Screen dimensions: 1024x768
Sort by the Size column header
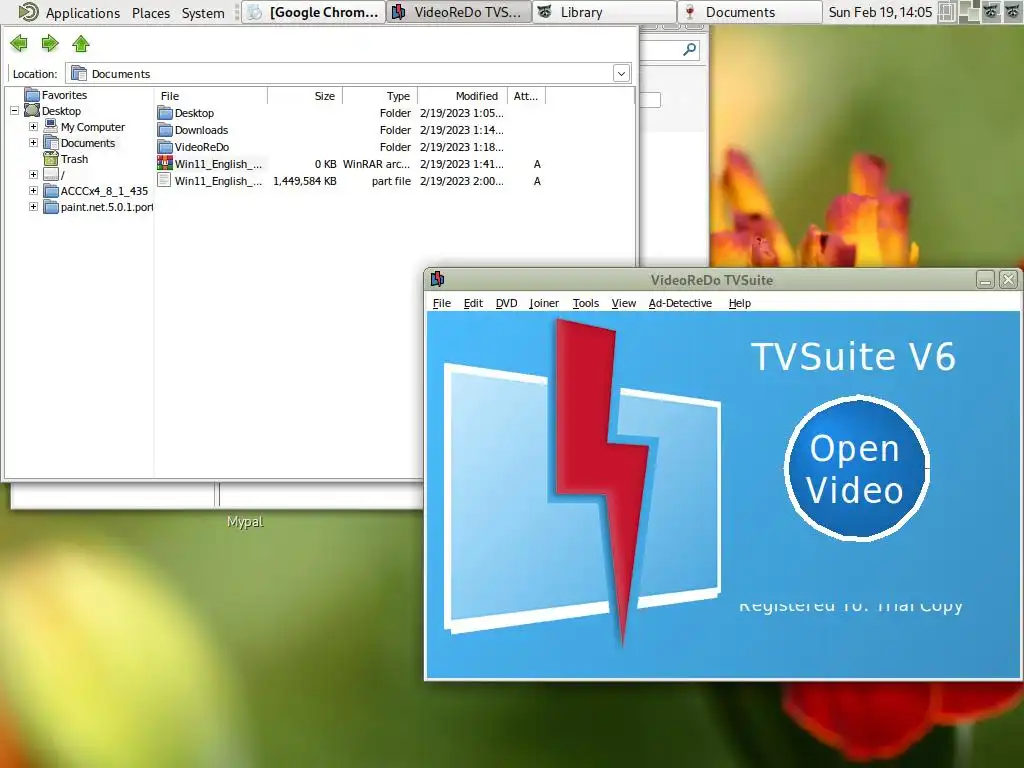305,96
